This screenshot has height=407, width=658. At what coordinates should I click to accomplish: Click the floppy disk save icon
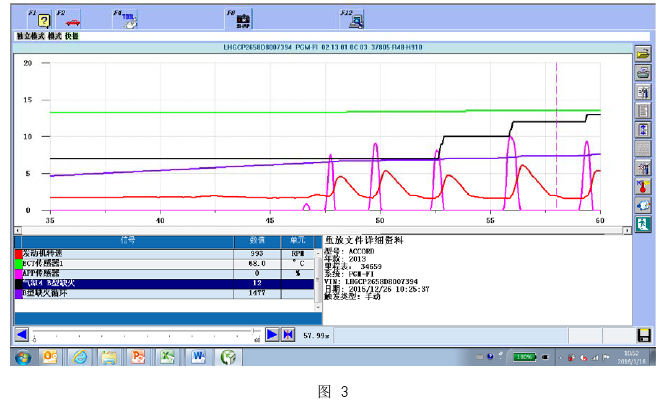point(643,334)
